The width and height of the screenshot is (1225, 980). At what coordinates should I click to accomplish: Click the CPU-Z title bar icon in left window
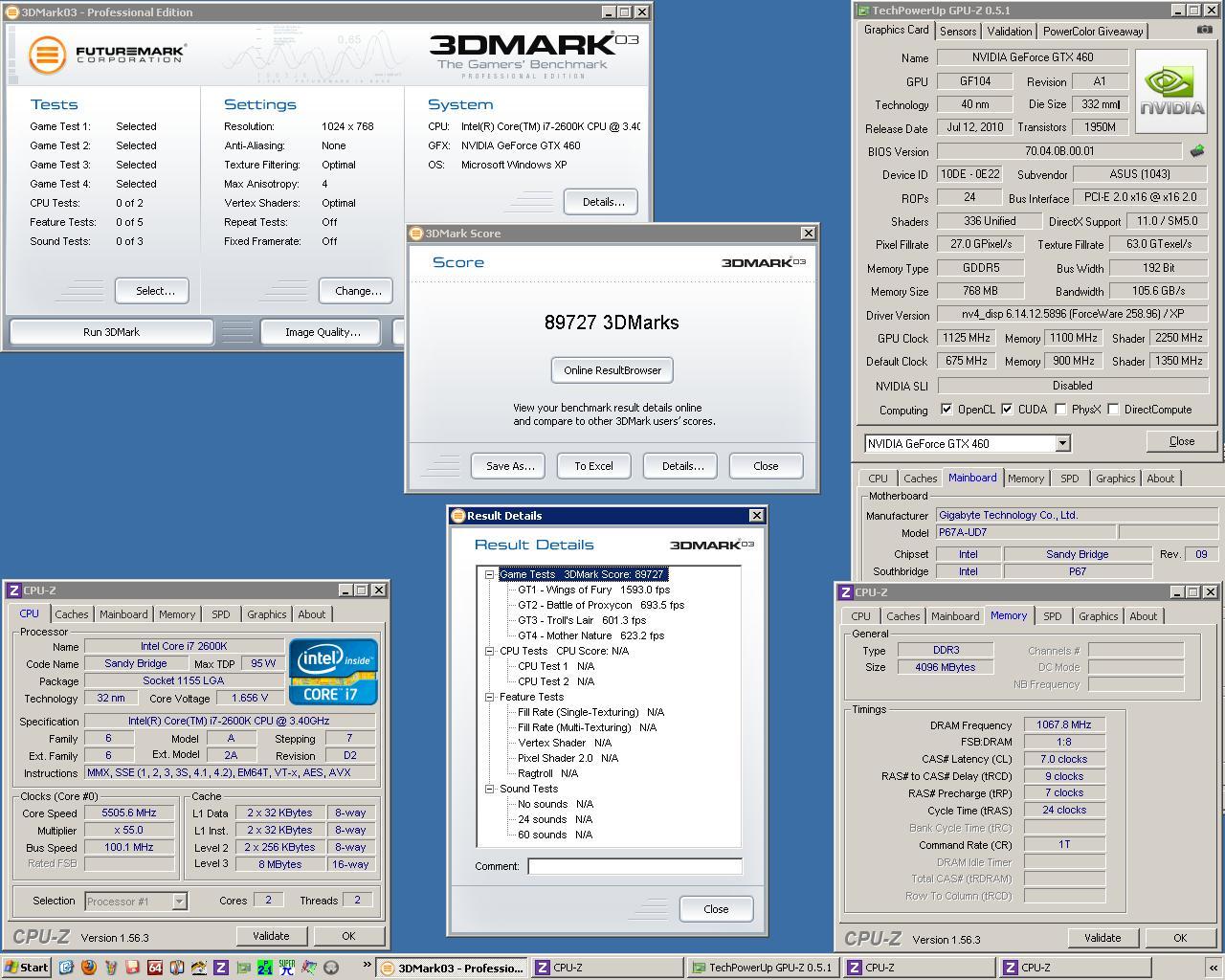(14, 590)
